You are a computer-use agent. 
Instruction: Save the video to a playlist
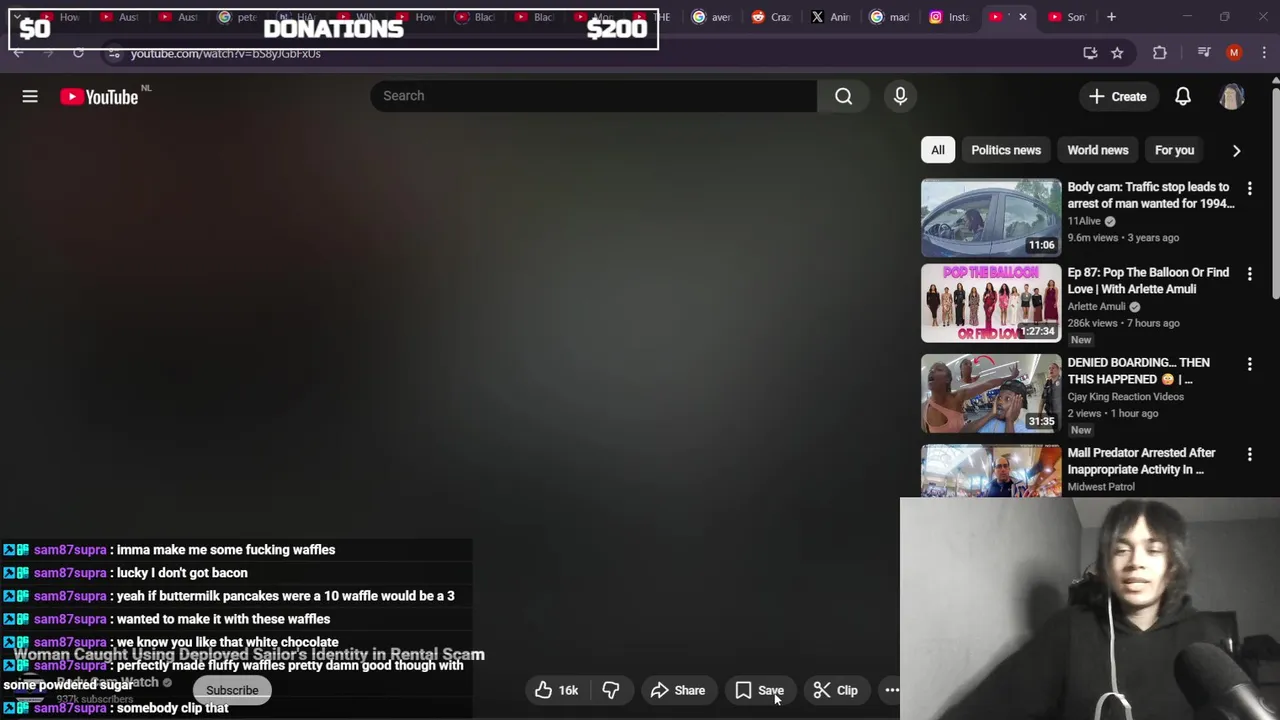pos(759,690)
